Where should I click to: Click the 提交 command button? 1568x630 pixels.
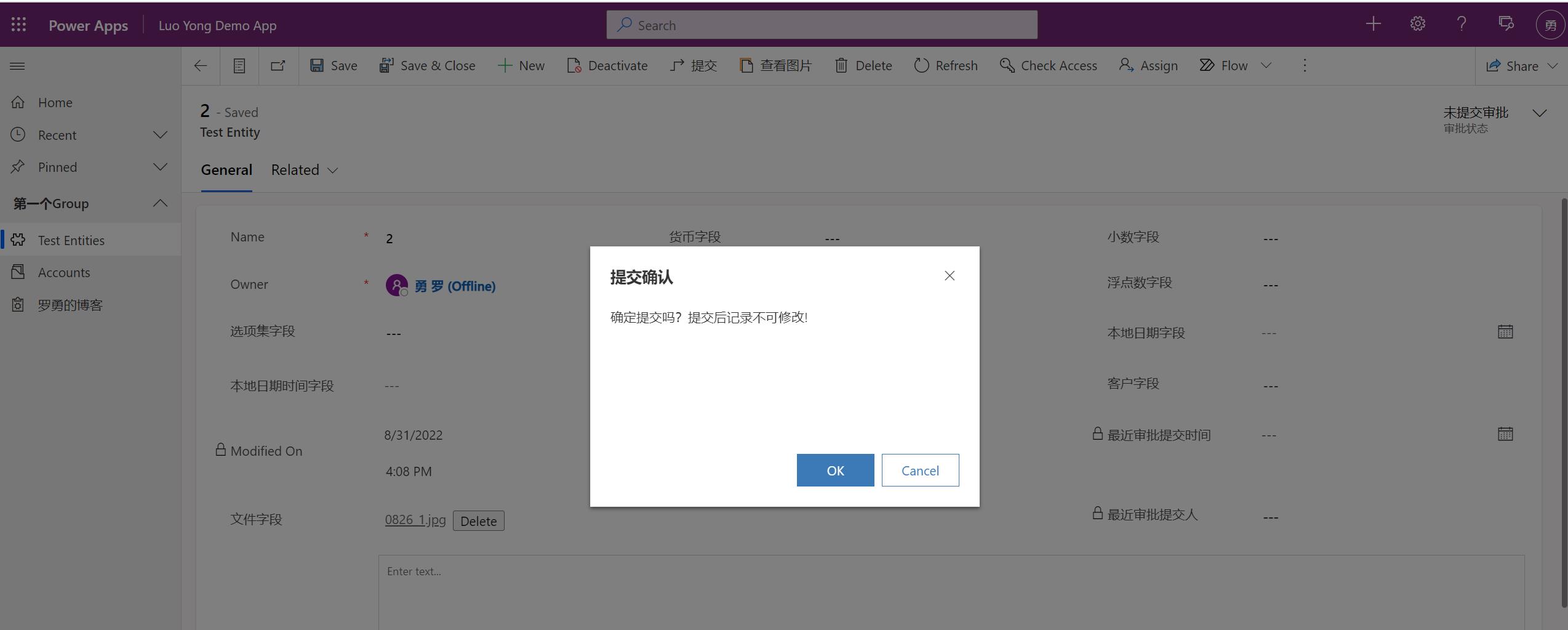coord(694,66)
